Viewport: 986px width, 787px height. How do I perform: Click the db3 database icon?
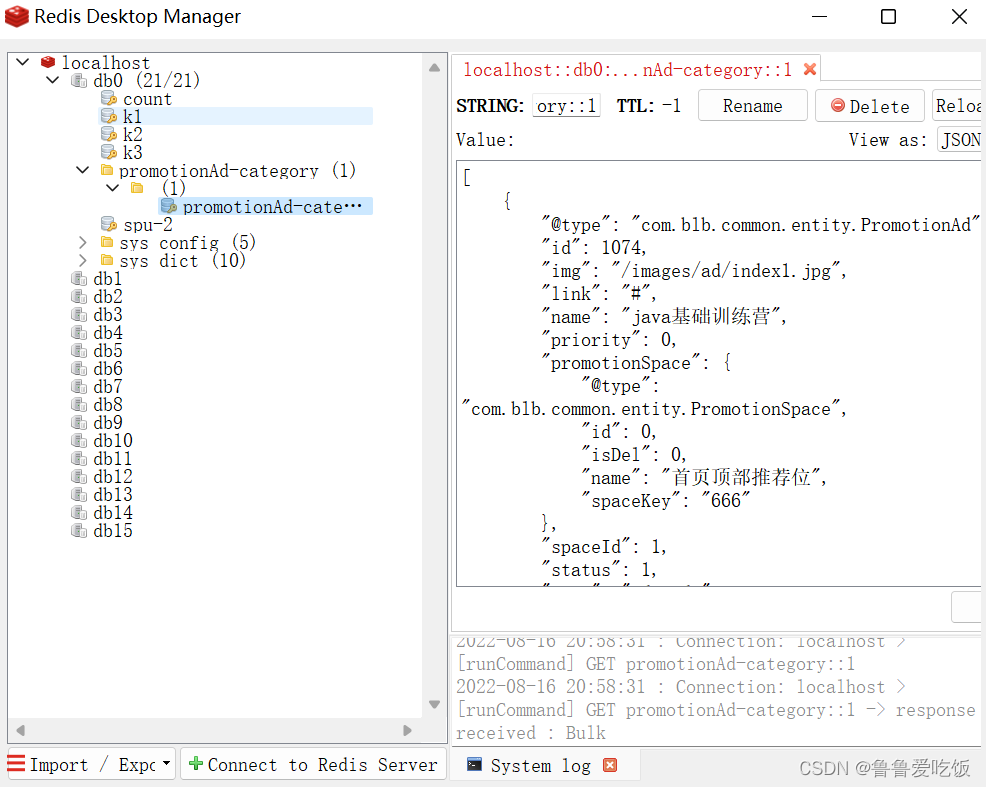click(79, 314)
